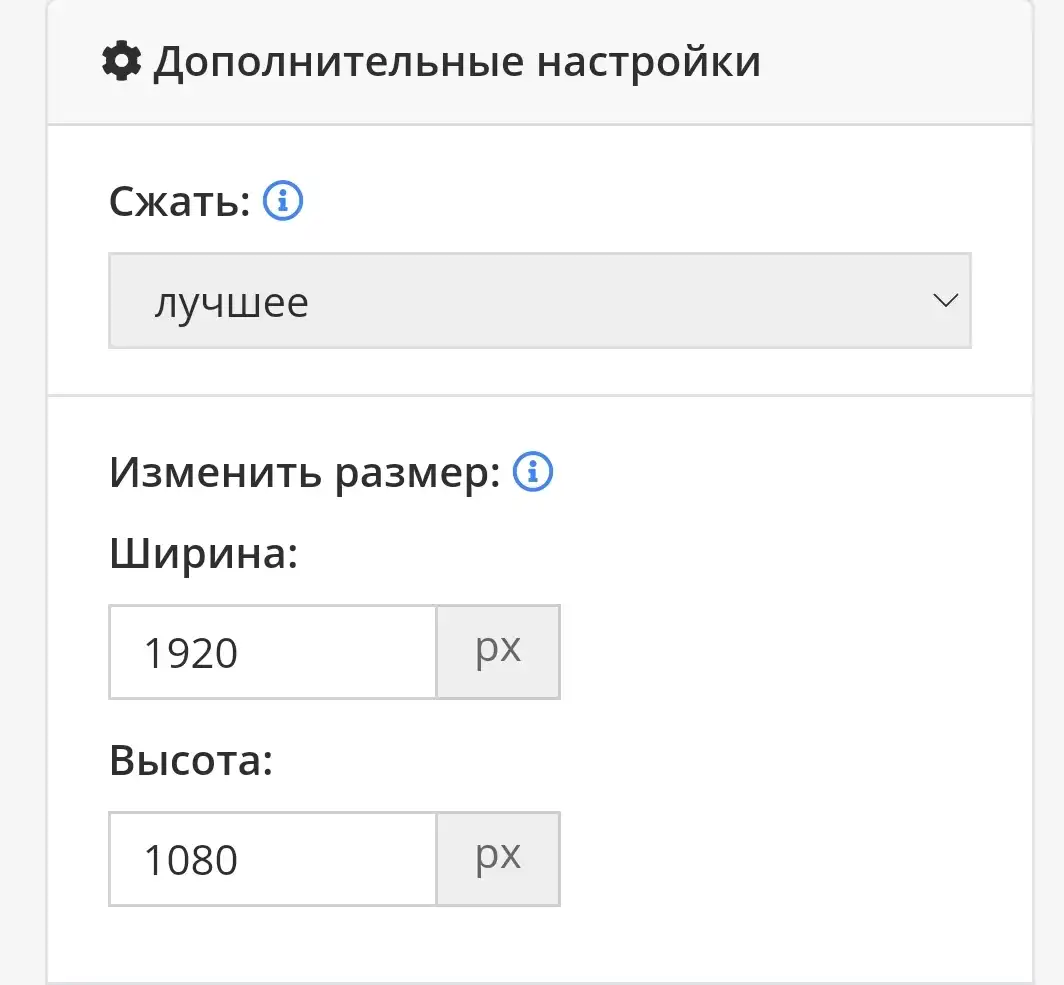Image resolution: width=1064 pixels, height=985 pixels.
Task: Click the Дополнительные настройки header title
Action: (x=457, y=62)
